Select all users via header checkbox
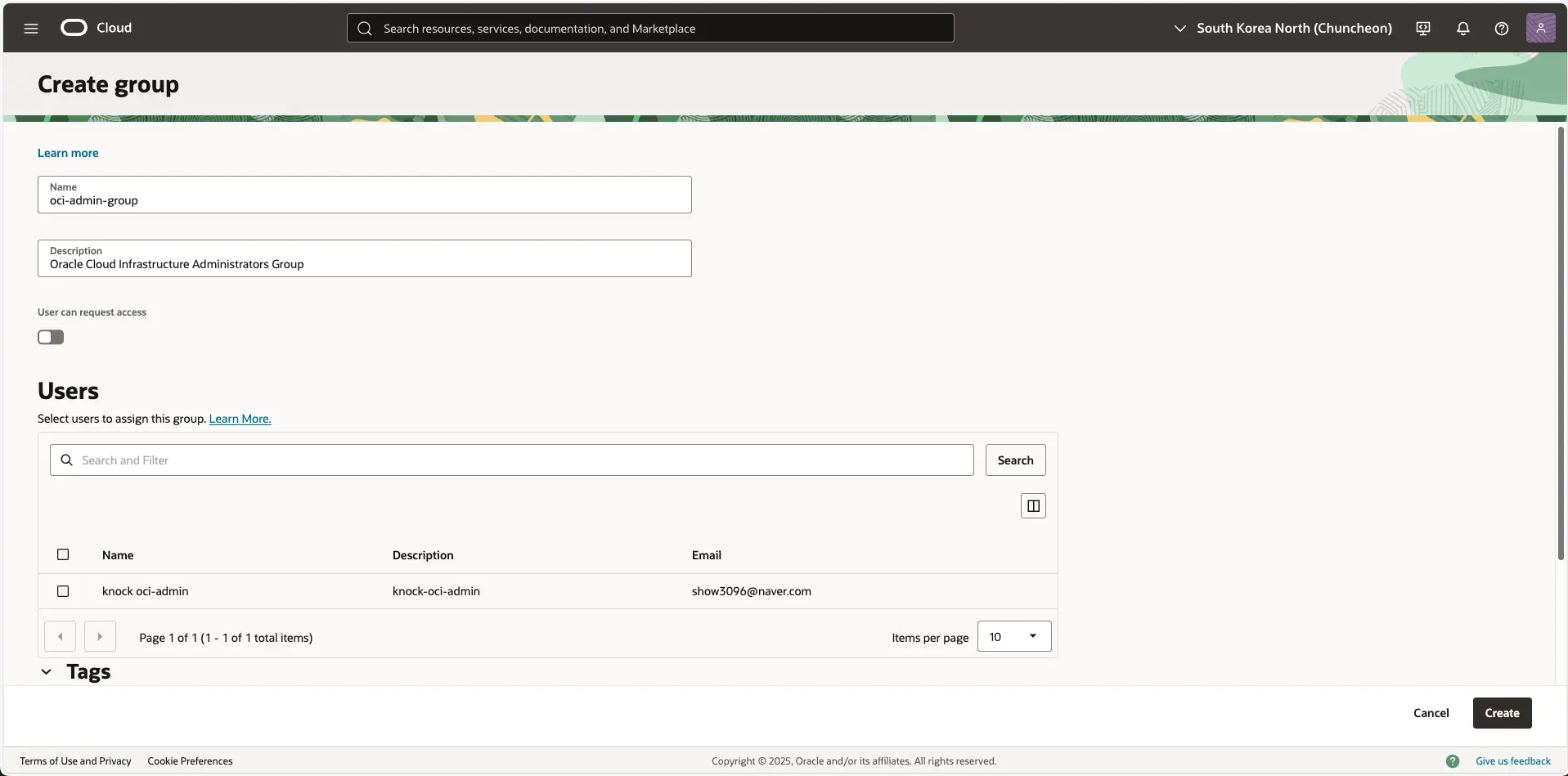 point(62,554)
